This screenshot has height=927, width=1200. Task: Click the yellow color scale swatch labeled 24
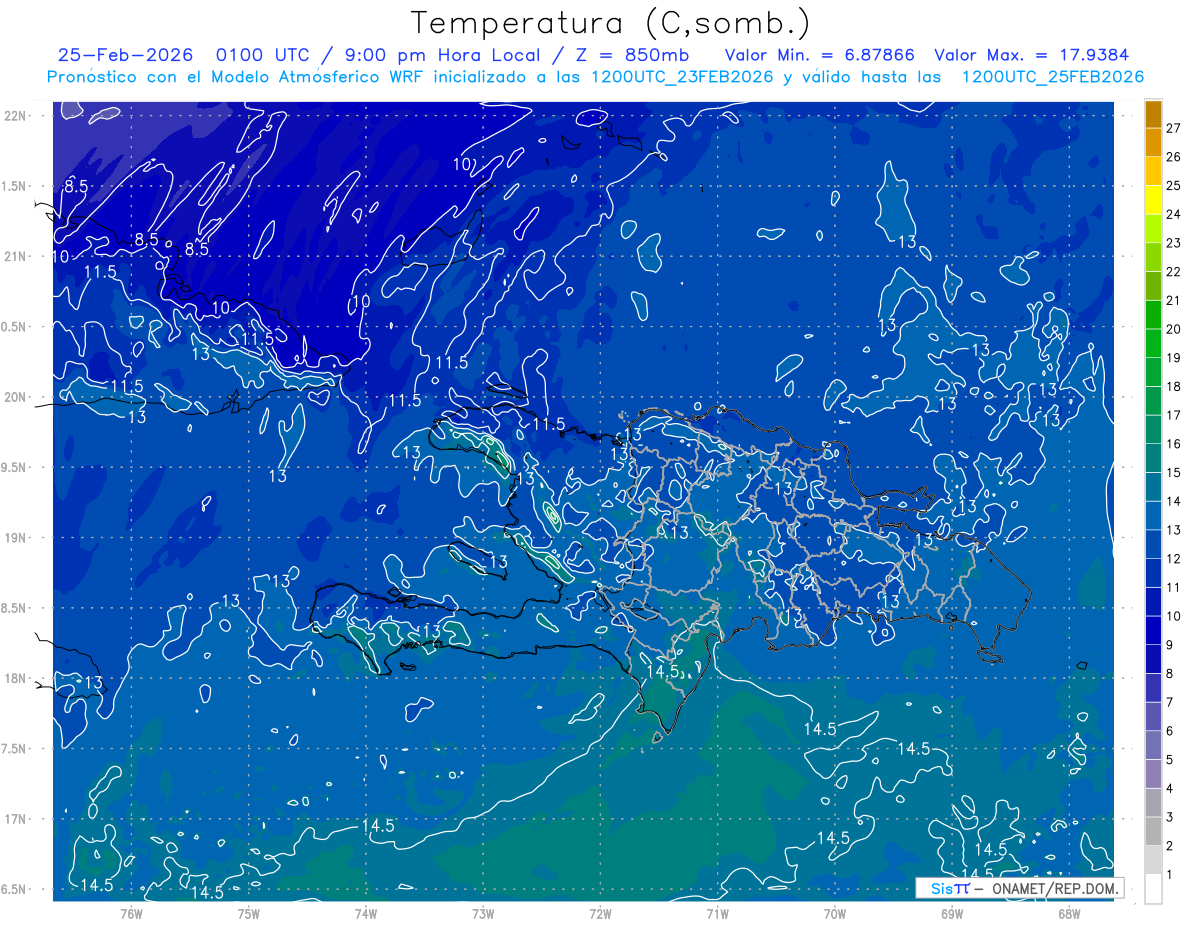pos(1153,200)
